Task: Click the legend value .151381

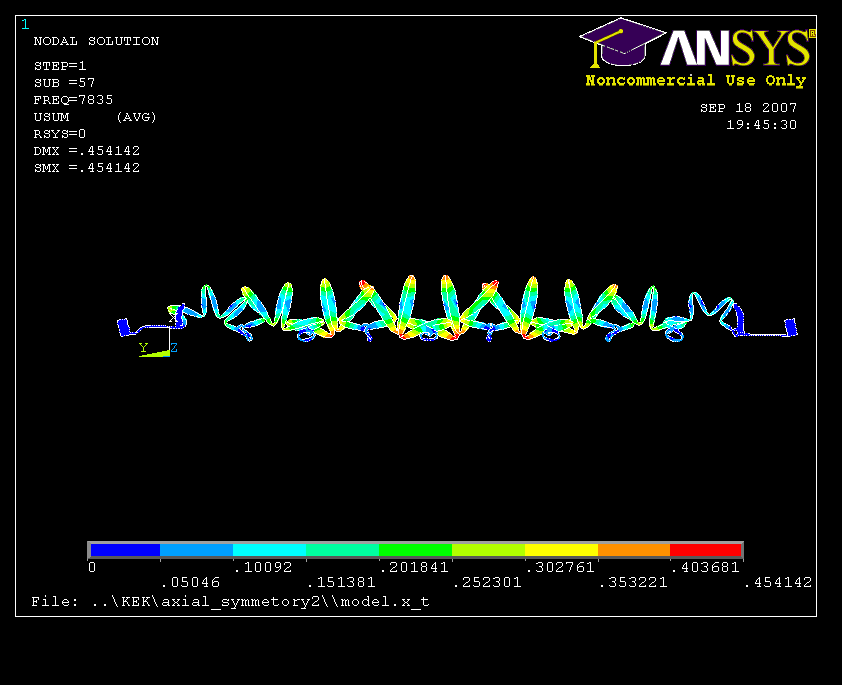Action: coord(341,582)
